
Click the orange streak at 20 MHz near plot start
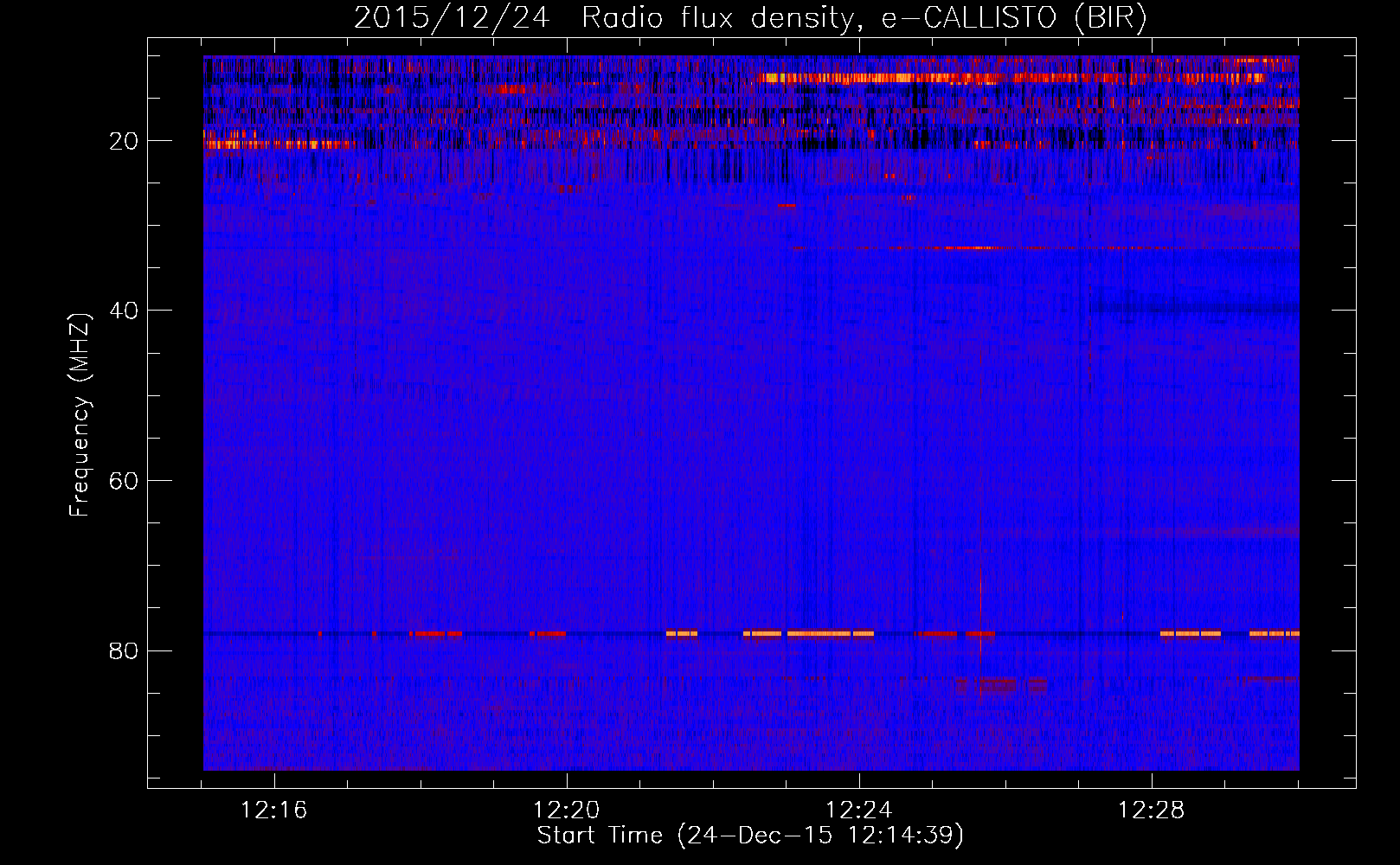pos(277,144)
